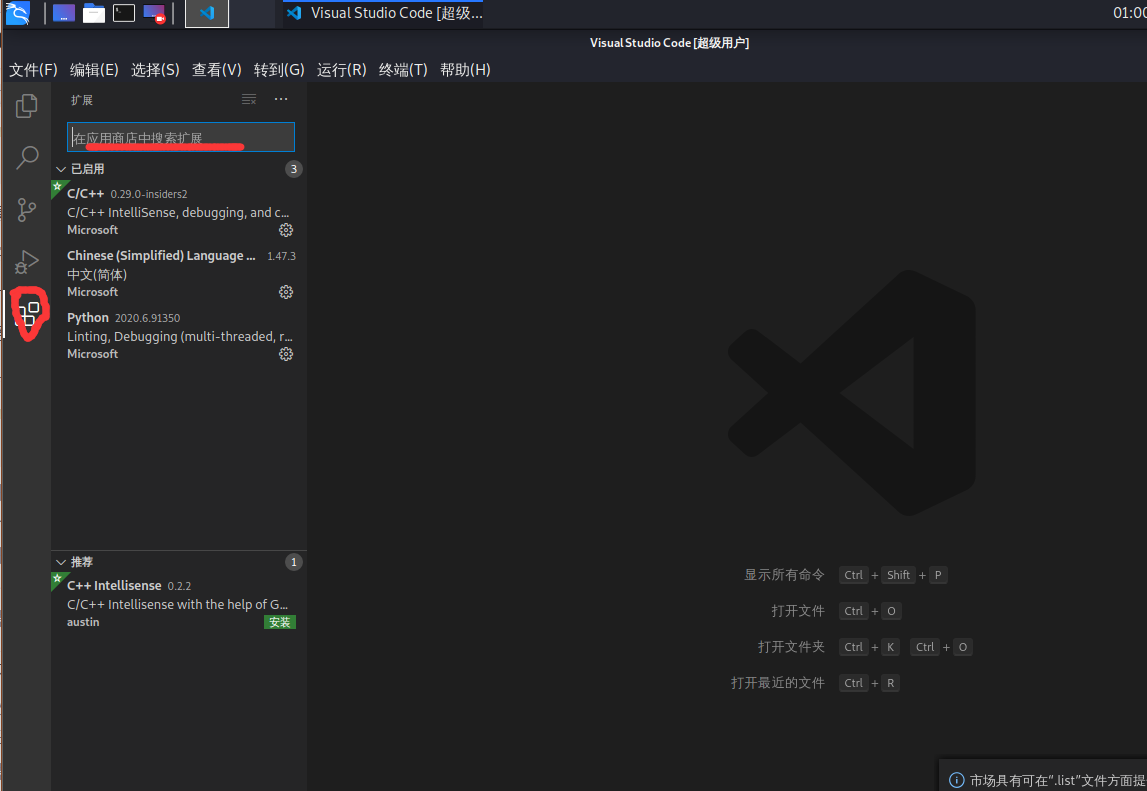Select Visual Studio Code window in taskbar
This screenshot has width=1147, height=791.
click(x=383, y=13)
